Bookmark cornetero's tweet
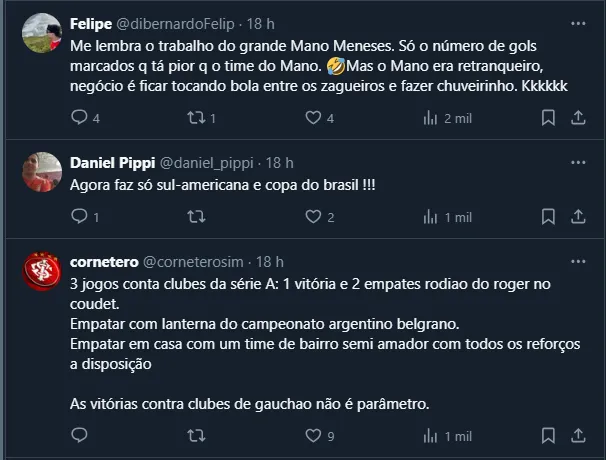This screenshot has width=606, height=460. tap(548, 436)
